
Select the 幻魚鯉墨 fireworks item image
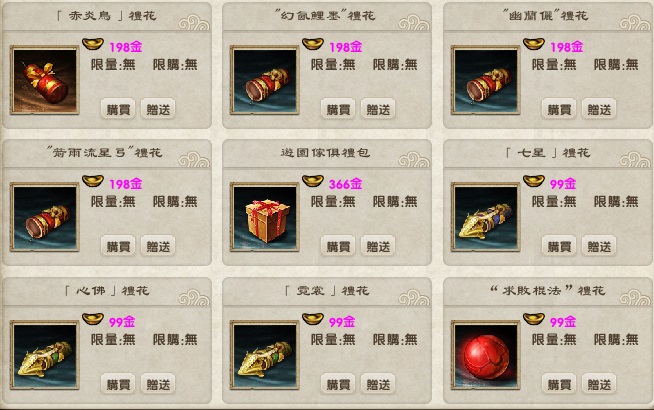[x=264, y=80]
